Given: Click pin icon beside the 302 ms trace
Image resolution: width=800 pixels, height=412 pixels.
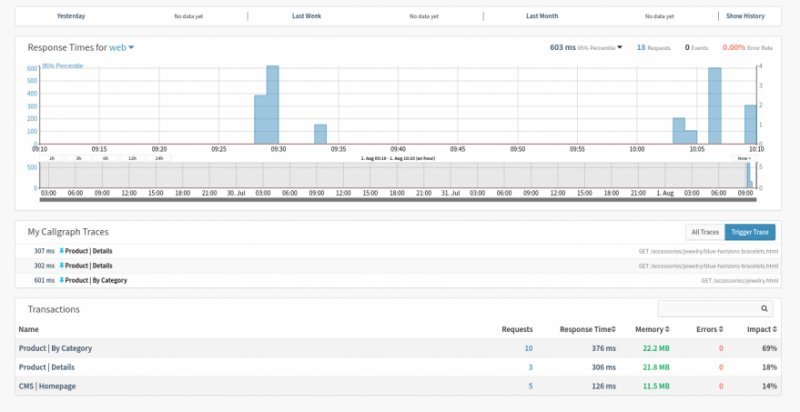Looking at the screenshot, I should (x=61, y=266).
